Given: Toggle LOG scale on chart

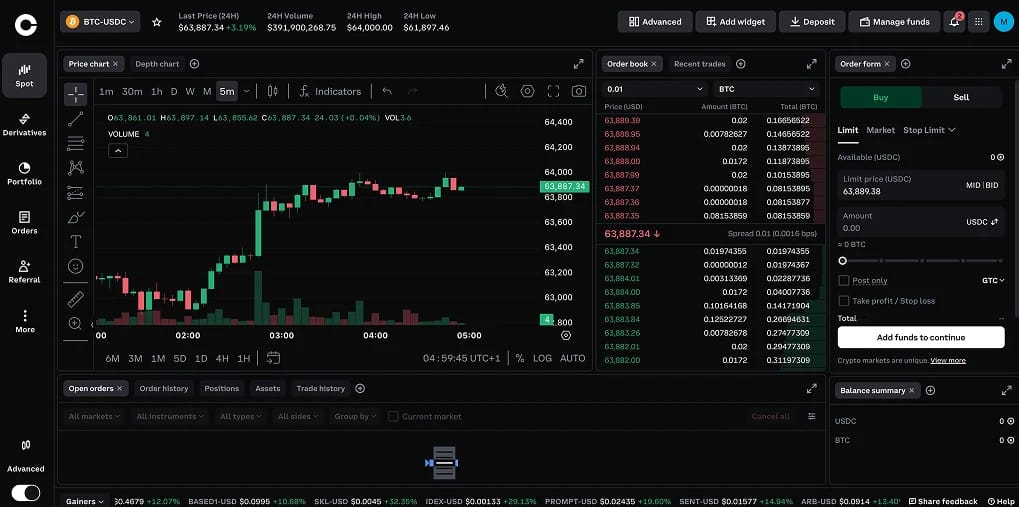Looking at the screenshot, I should (542, 358).
